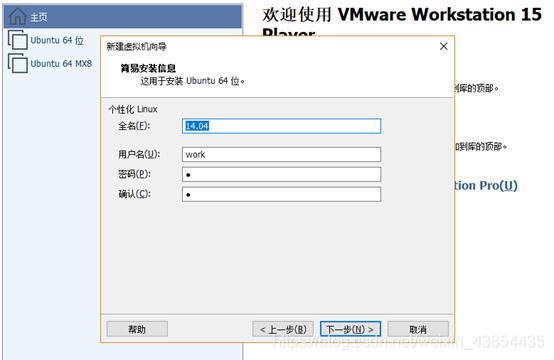Select the Ubuntu 64 MX8 virtual machine
Image resolution: width=554 pixels, height=360 pixels.
(x=61, y=64)
